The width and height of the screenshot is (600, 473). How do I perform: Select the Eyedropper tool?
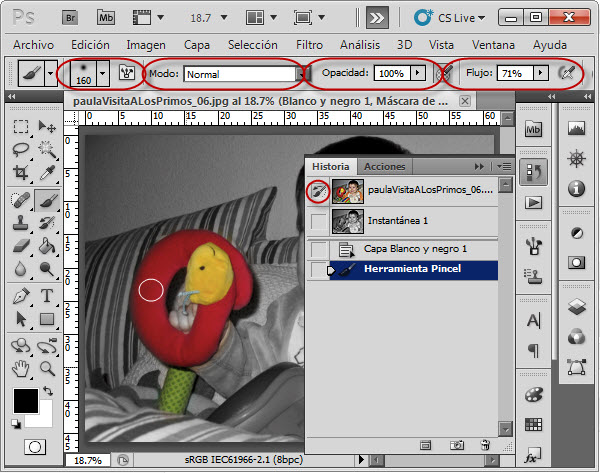pyautogui.click(x=47, y=173)
